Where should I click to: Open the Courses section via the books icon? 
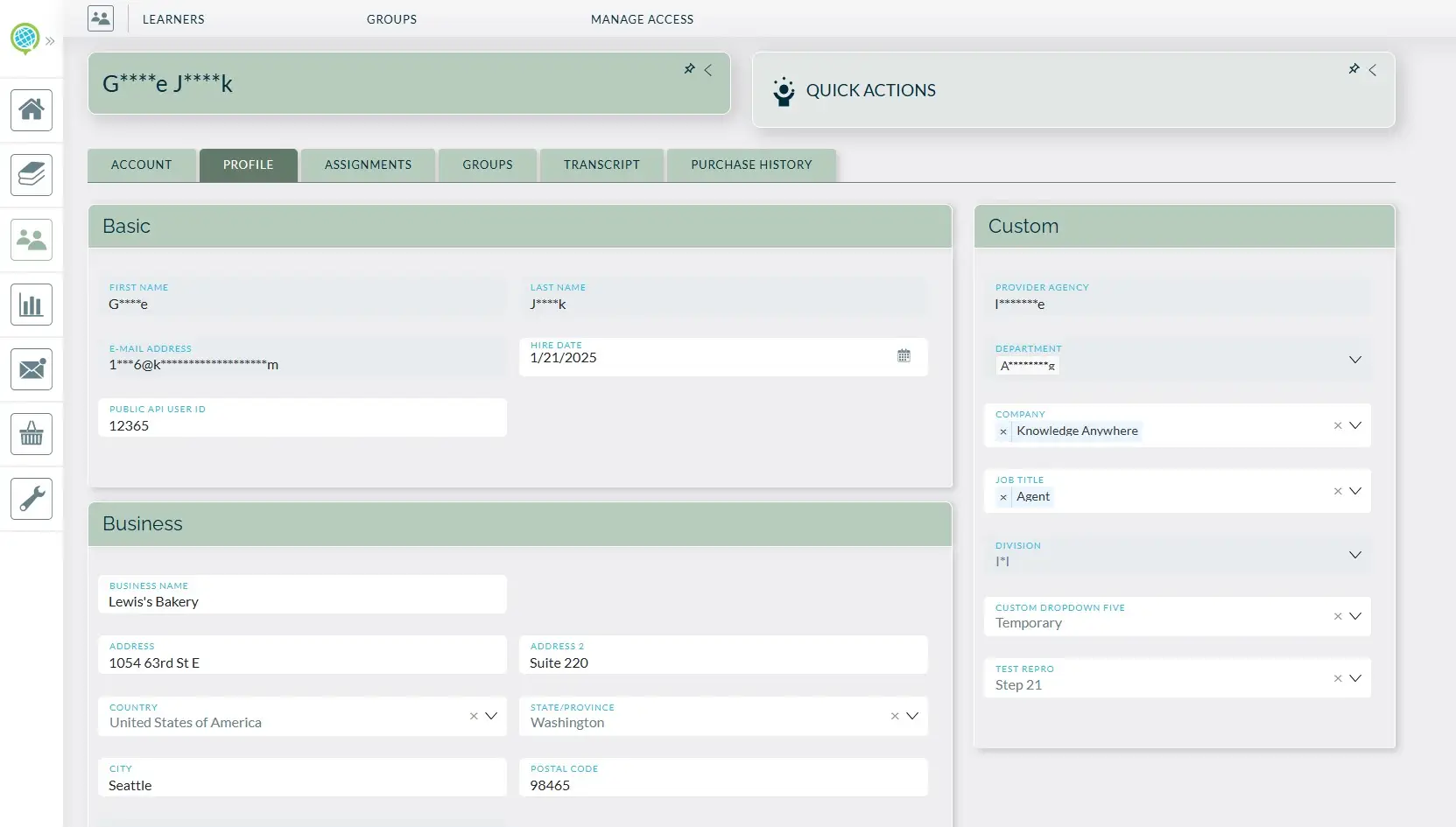(x=32, y=175)
